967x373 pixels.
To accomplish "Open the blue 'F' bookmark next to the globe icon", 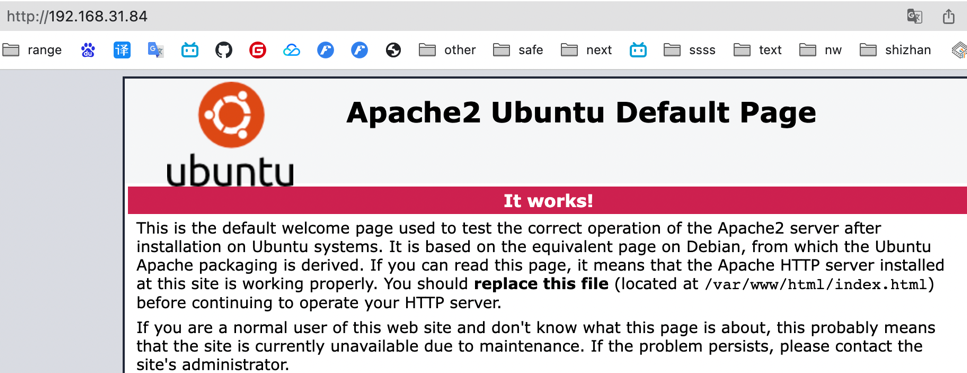I will [x=360, y=50].
